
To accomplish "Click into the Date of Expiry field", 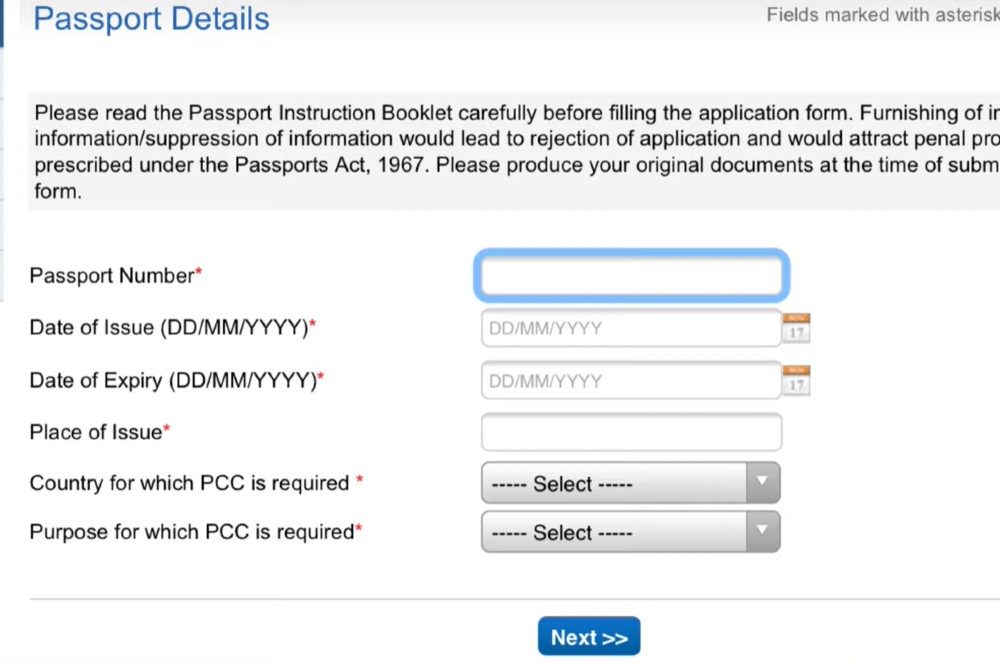I will (x=631, y=381).
